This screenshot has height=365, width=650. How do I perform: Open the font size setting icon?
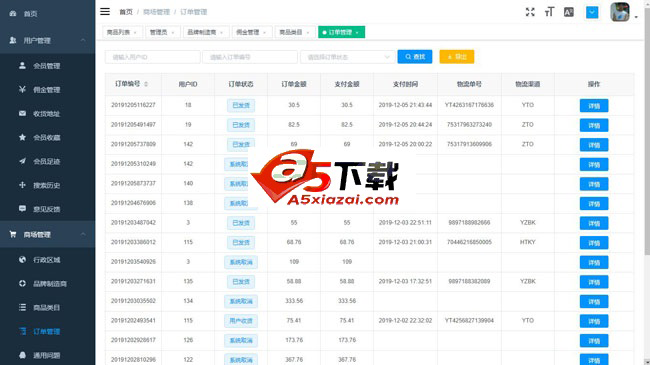coord(549,12)
